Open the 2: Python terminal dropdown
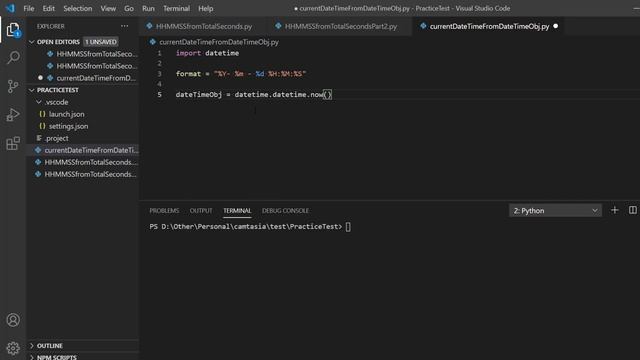Screen dimensions: 640x360 [x=555, y=211]
